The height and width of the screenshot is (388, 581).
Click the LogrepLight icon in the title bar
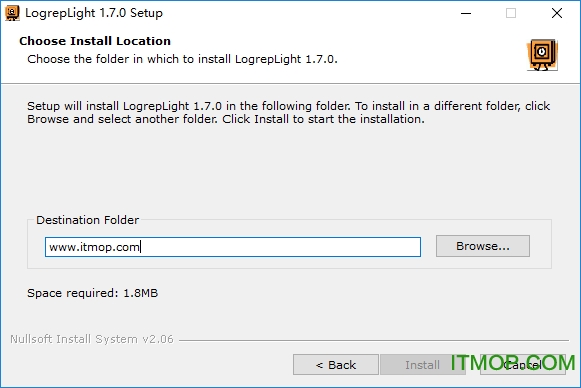click(x=12, y=13)
